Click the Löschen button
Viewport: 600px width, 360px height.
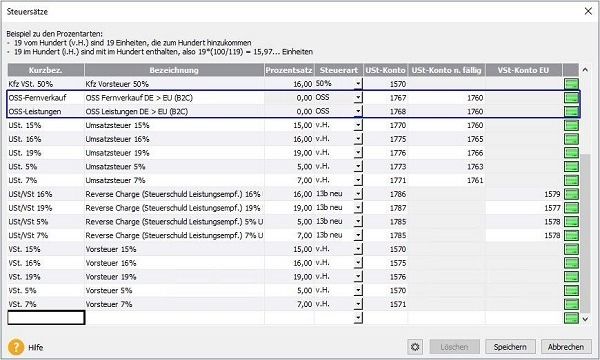(454, 347)
